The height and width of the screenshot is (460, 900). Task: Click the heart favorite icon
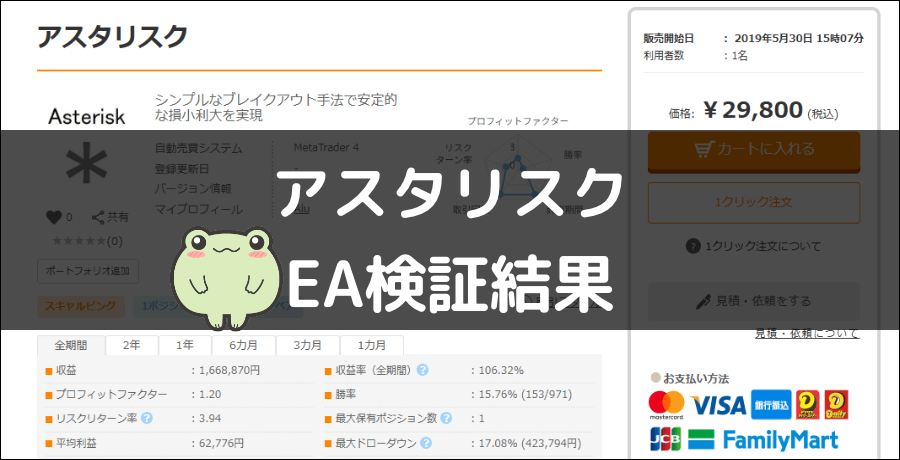(x=53, y=218)
